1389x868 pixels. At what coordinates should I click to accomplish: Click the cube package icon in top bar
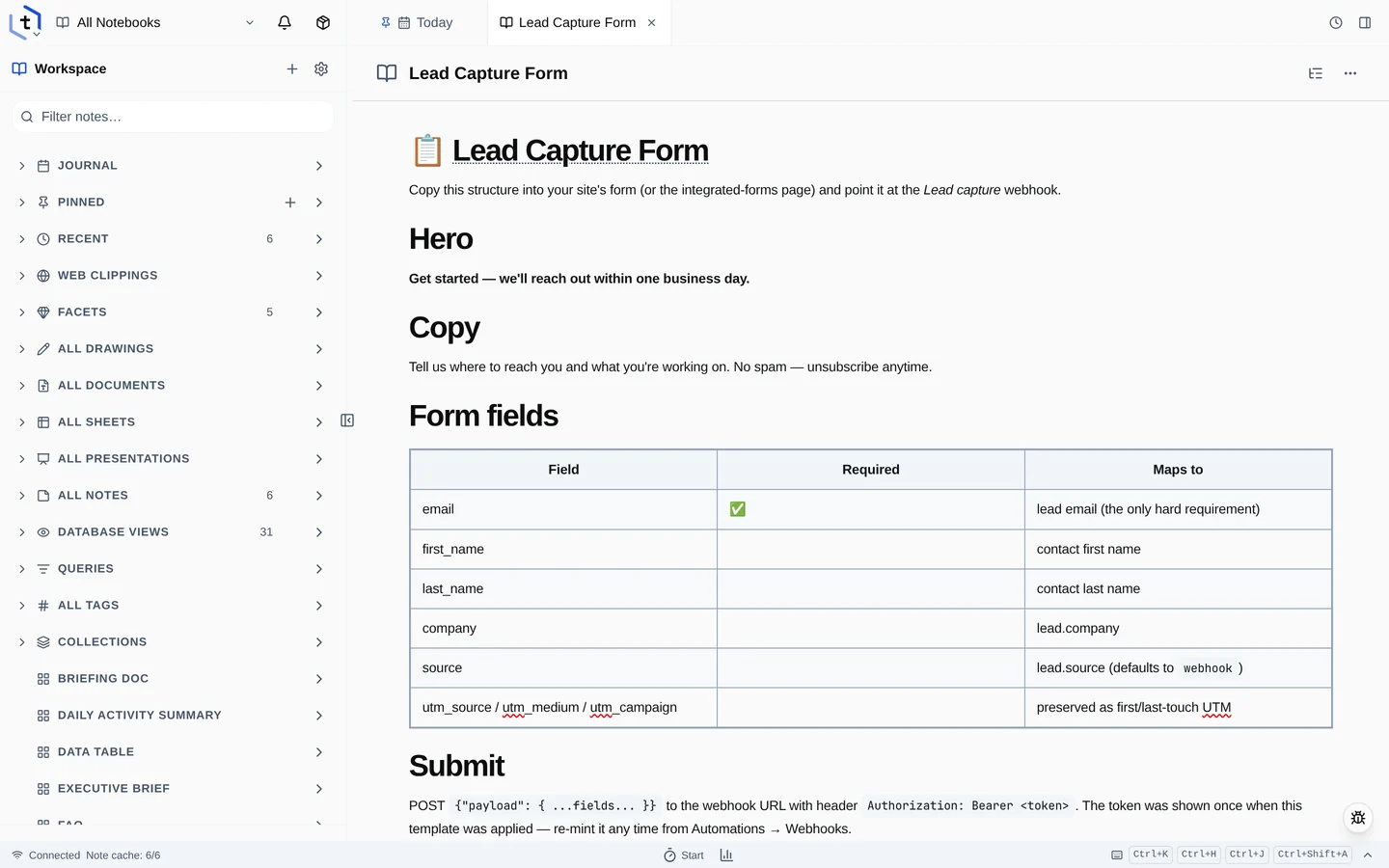(323, 22)
